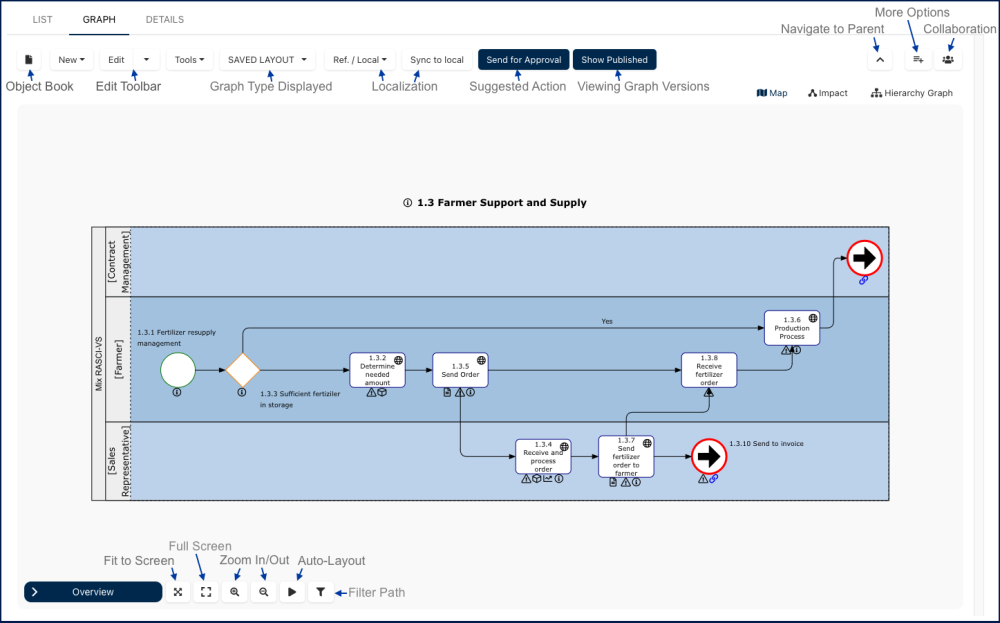This screenshot has height=623, width=1000.
Task: Zoom out with the magnifier minus icon
Action: pos(263,592)
